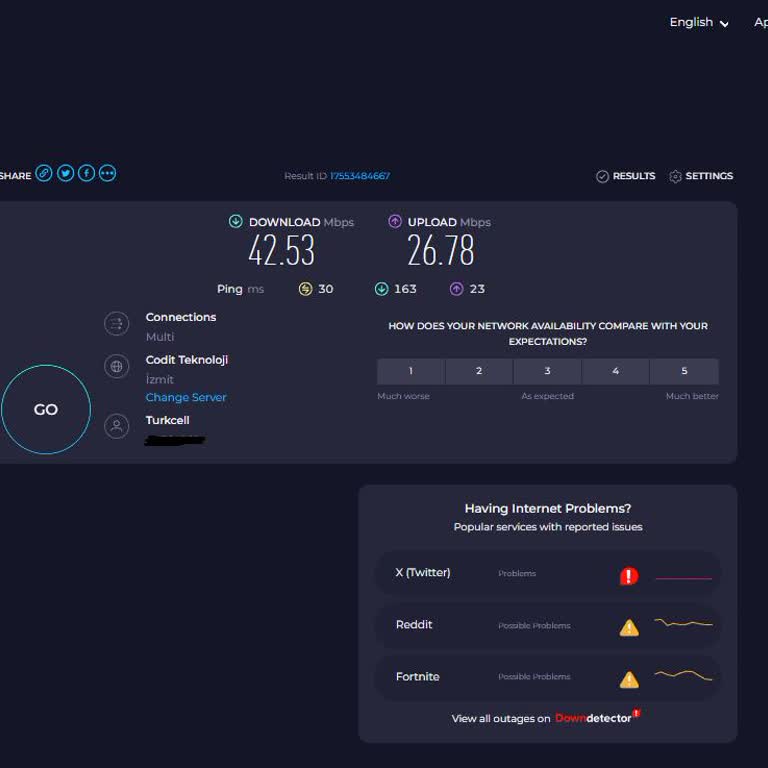Click the red alert icon for X (Twitter)
Screen dimensions: 768x768
click(x=629, y=576)
